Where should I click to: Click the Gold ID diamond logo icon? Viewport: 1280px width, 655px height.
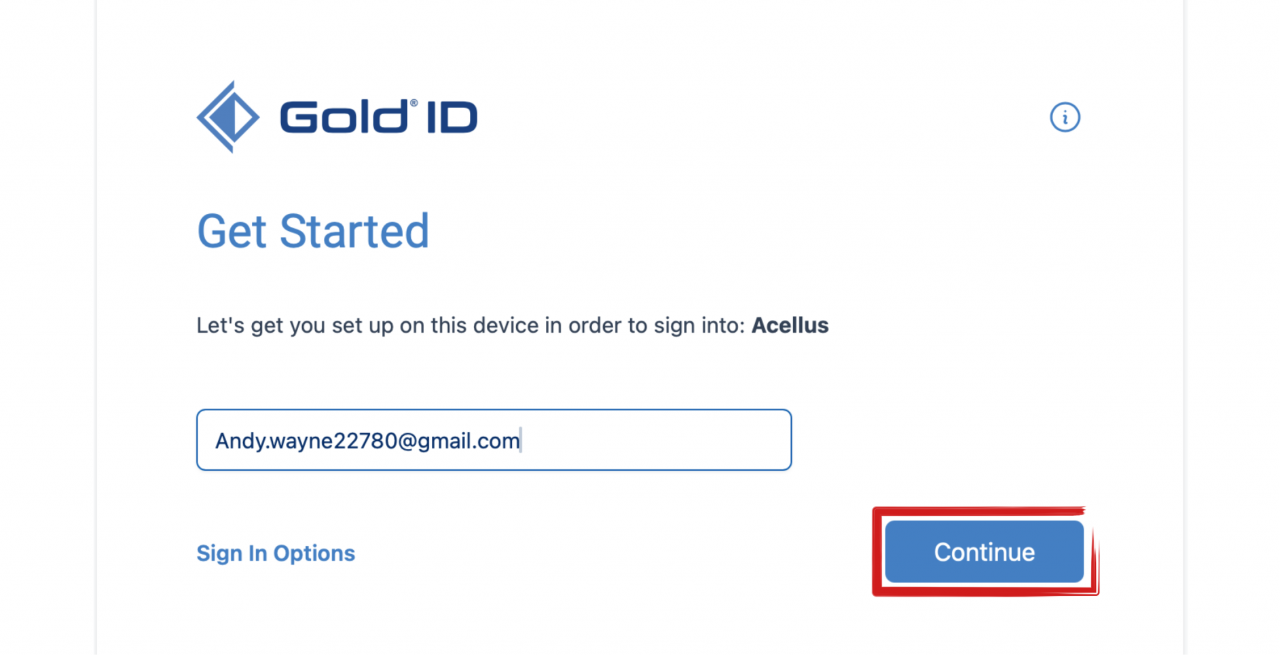tap(228, 117)
